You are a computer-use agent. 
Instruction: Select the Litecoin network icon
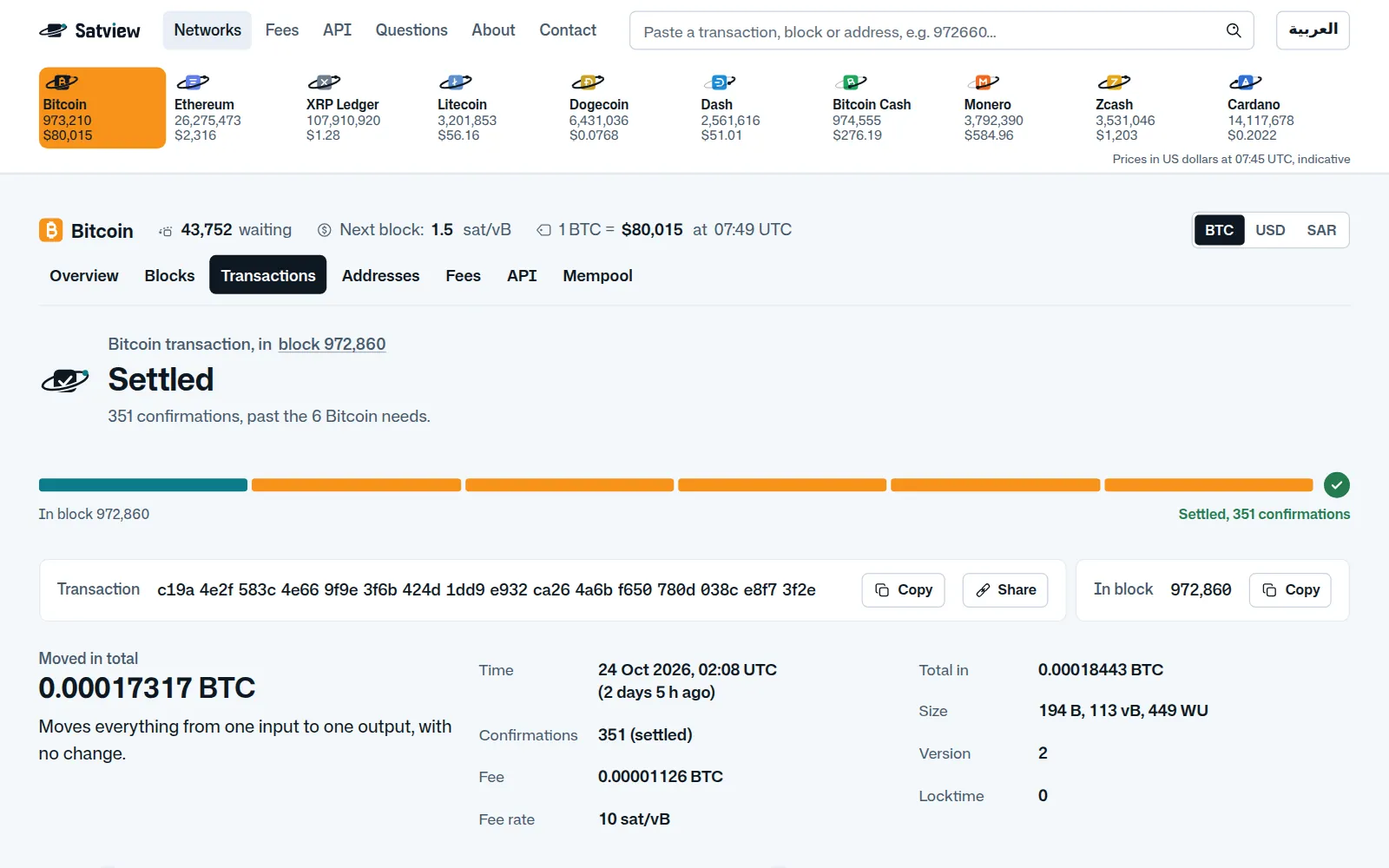coord(456,82)
